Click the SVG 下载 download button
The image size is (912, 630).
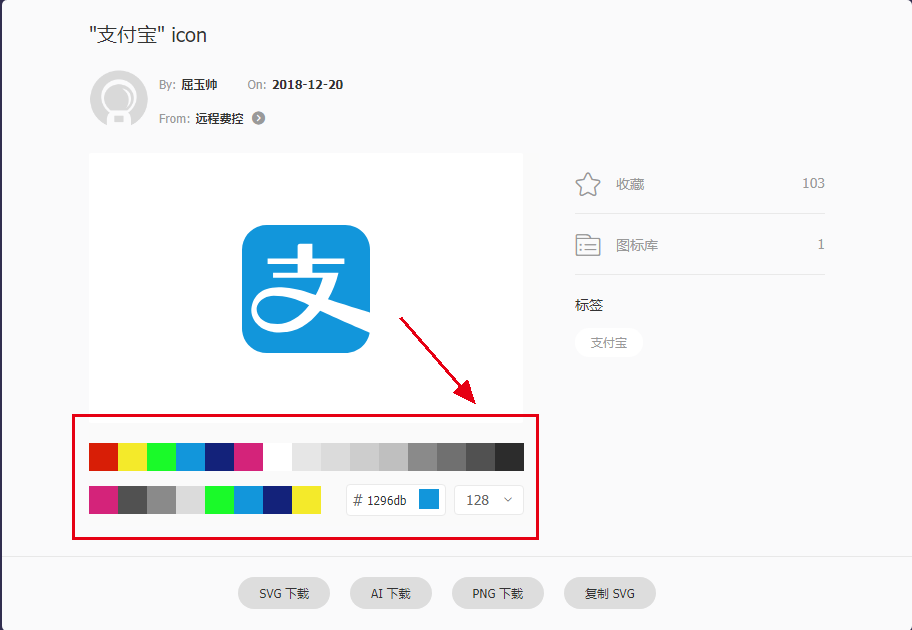tap(284, 592)
